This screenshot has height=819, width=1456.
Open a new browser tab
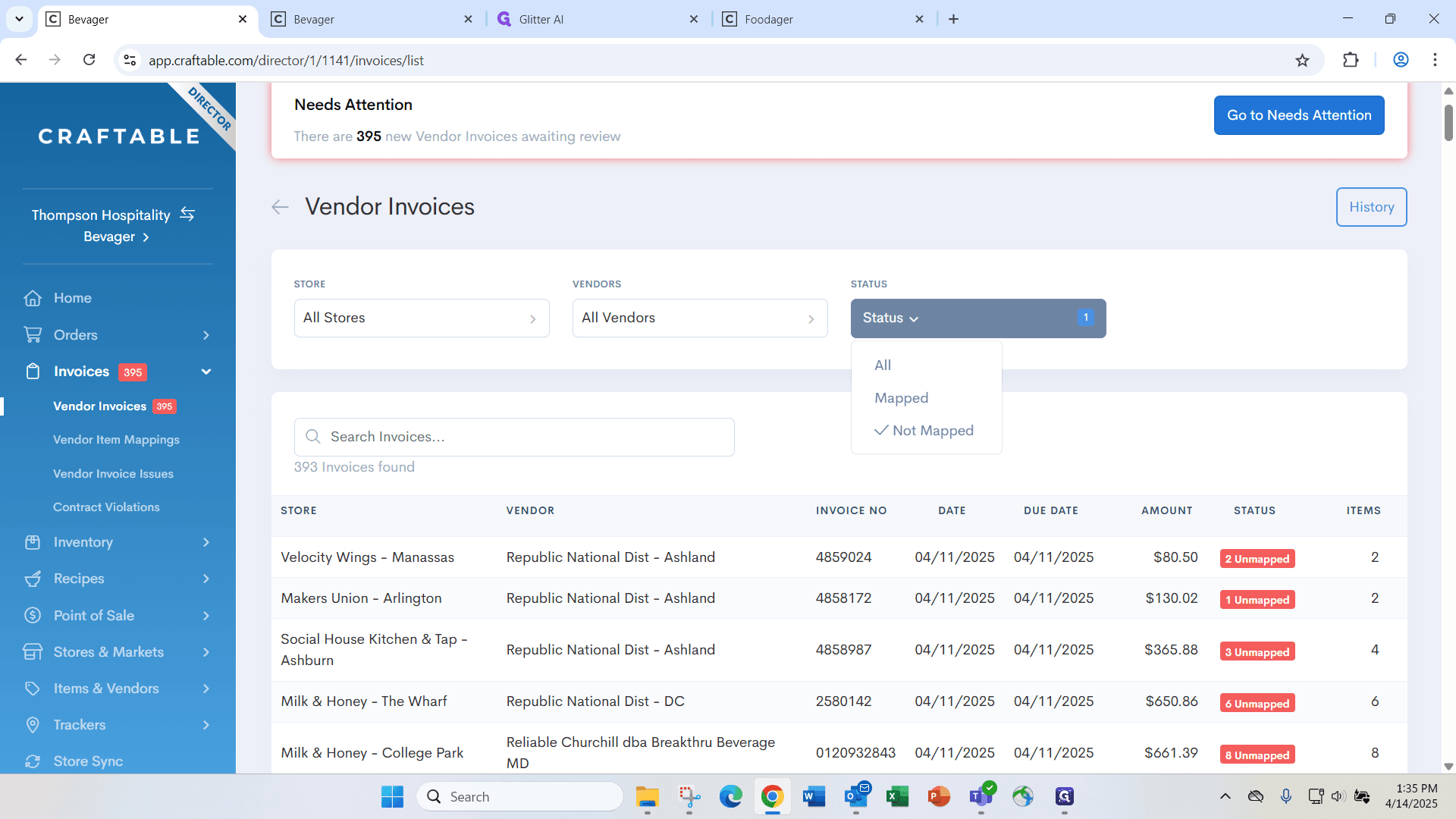tap(953, 19)
